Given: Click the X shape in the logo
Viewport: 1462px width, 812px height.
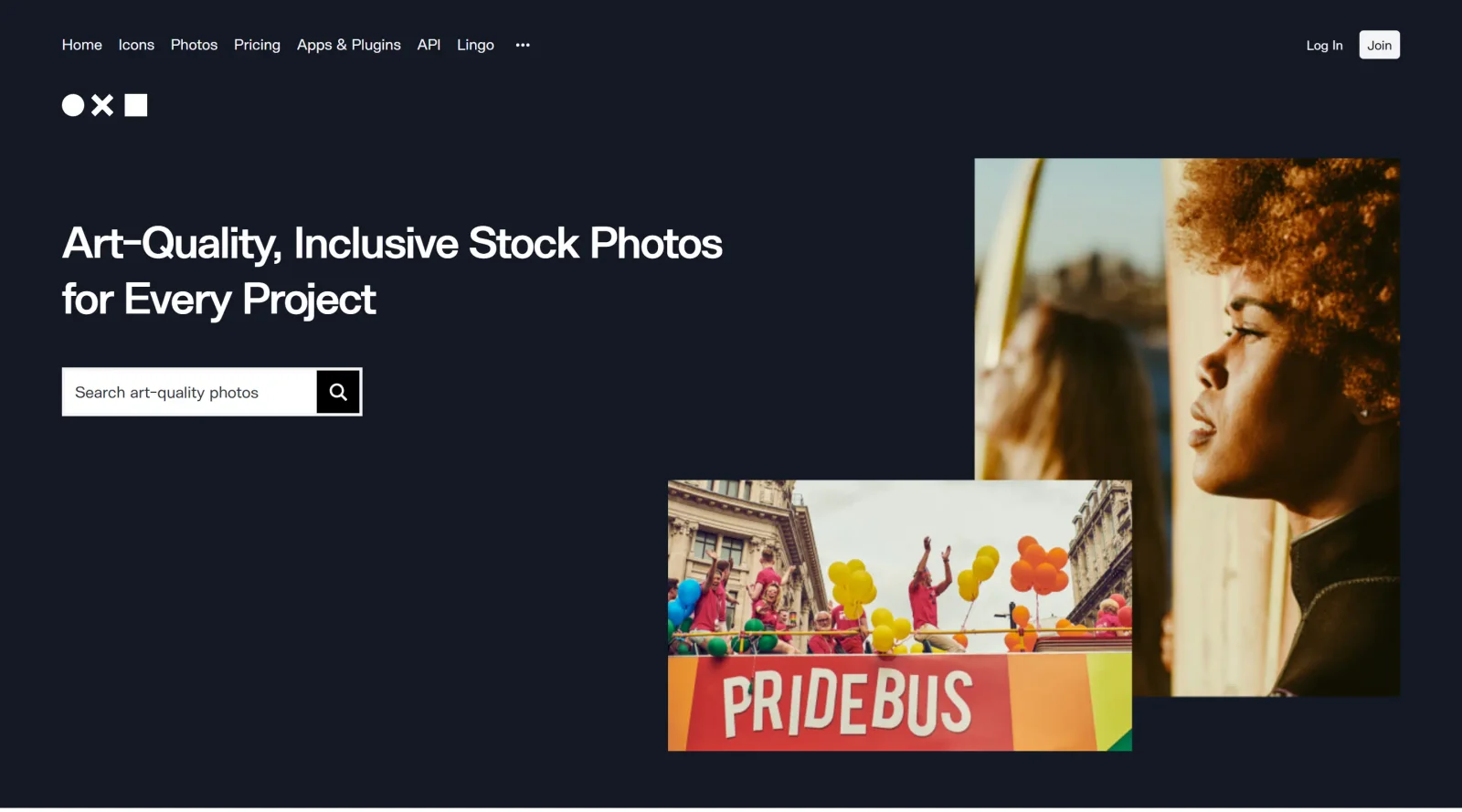Looking at the screenshot, I should pos(102,106).
